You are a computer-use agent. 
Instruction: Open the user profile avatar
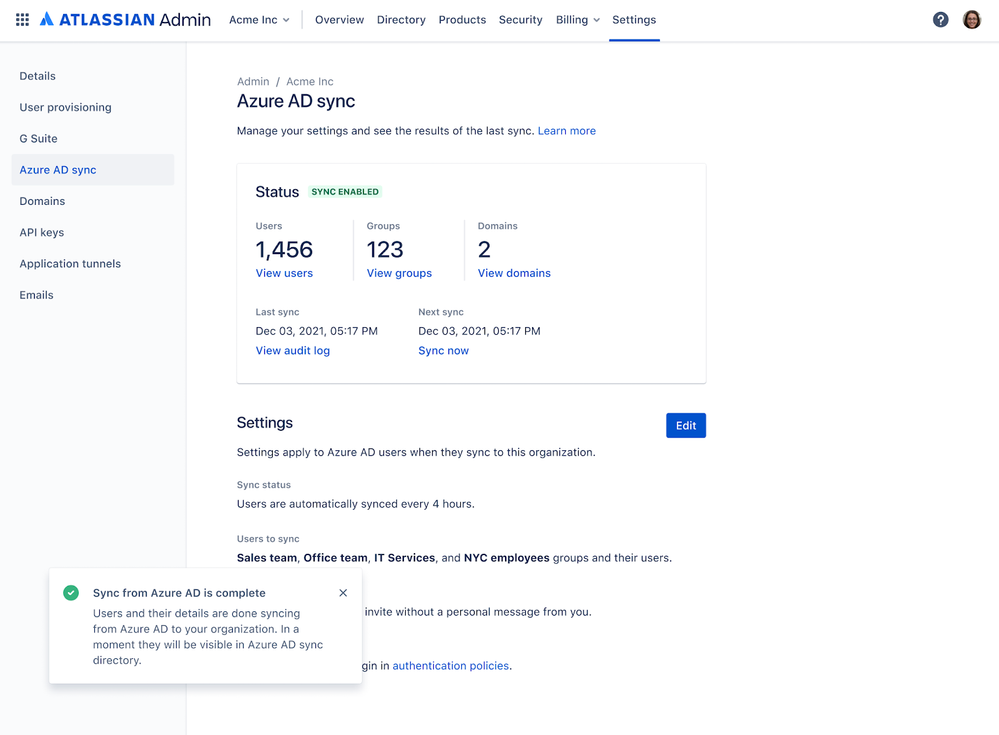972,20
